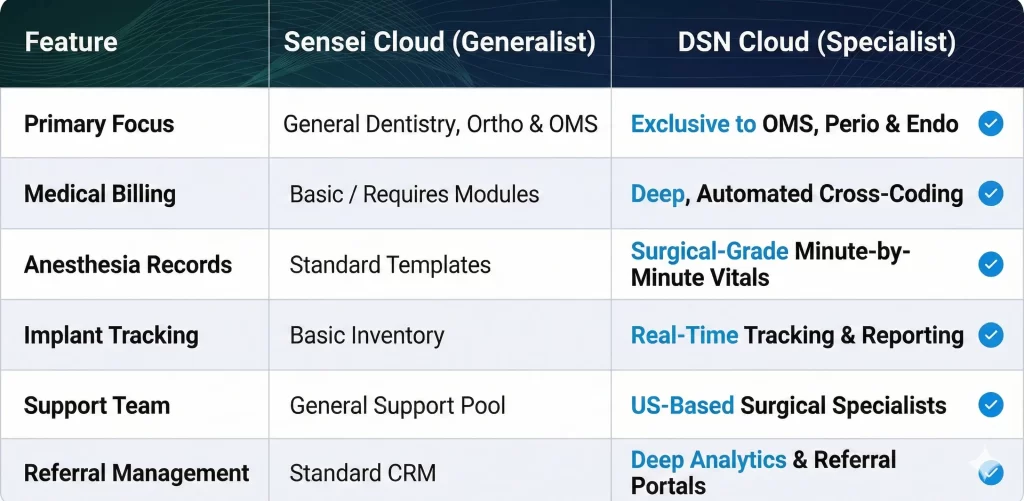Select the Feature column header
This screenshot has width=1024, height=501.
(71, 43)
